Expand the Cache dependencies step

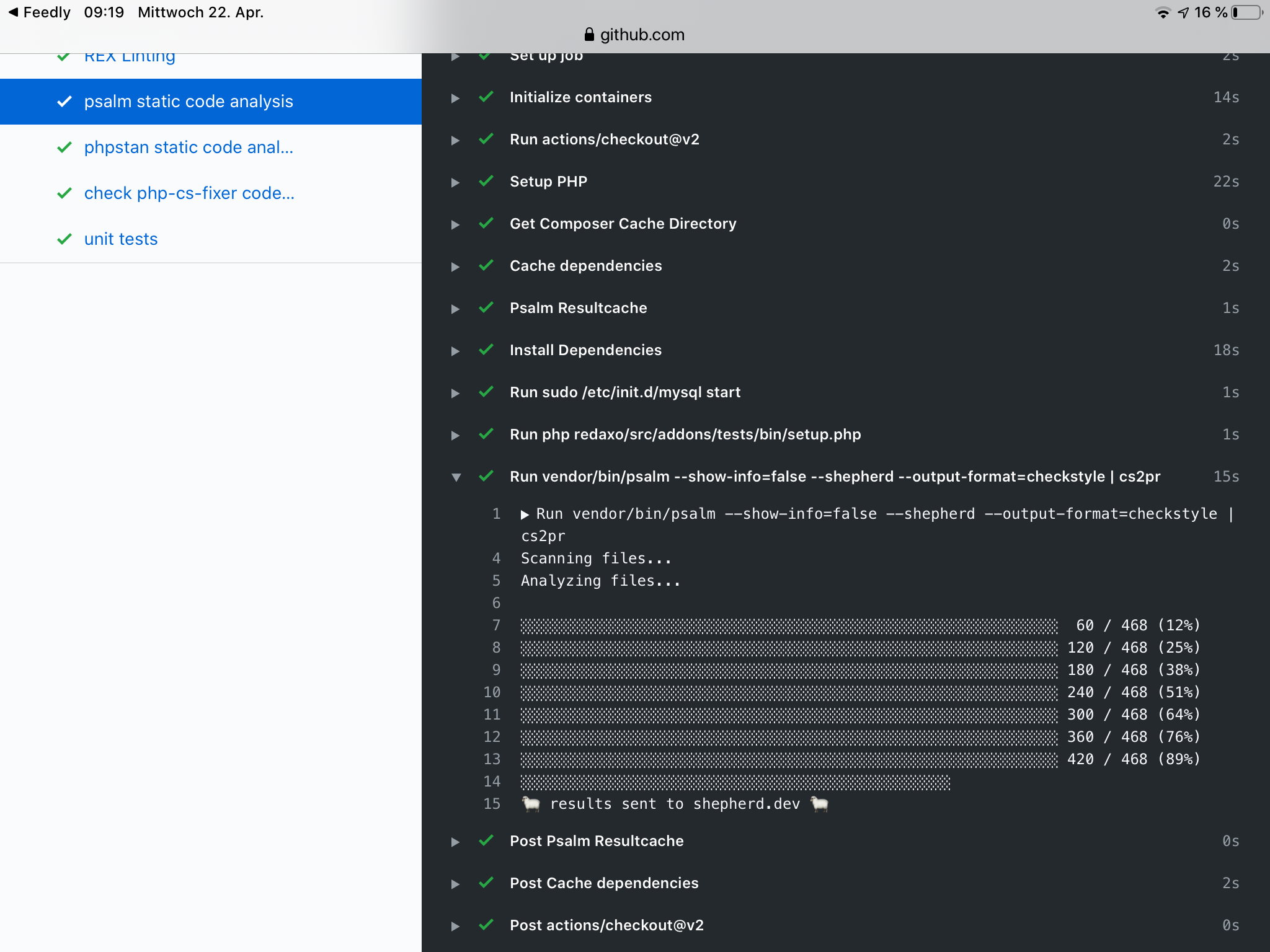pos(456,266)
